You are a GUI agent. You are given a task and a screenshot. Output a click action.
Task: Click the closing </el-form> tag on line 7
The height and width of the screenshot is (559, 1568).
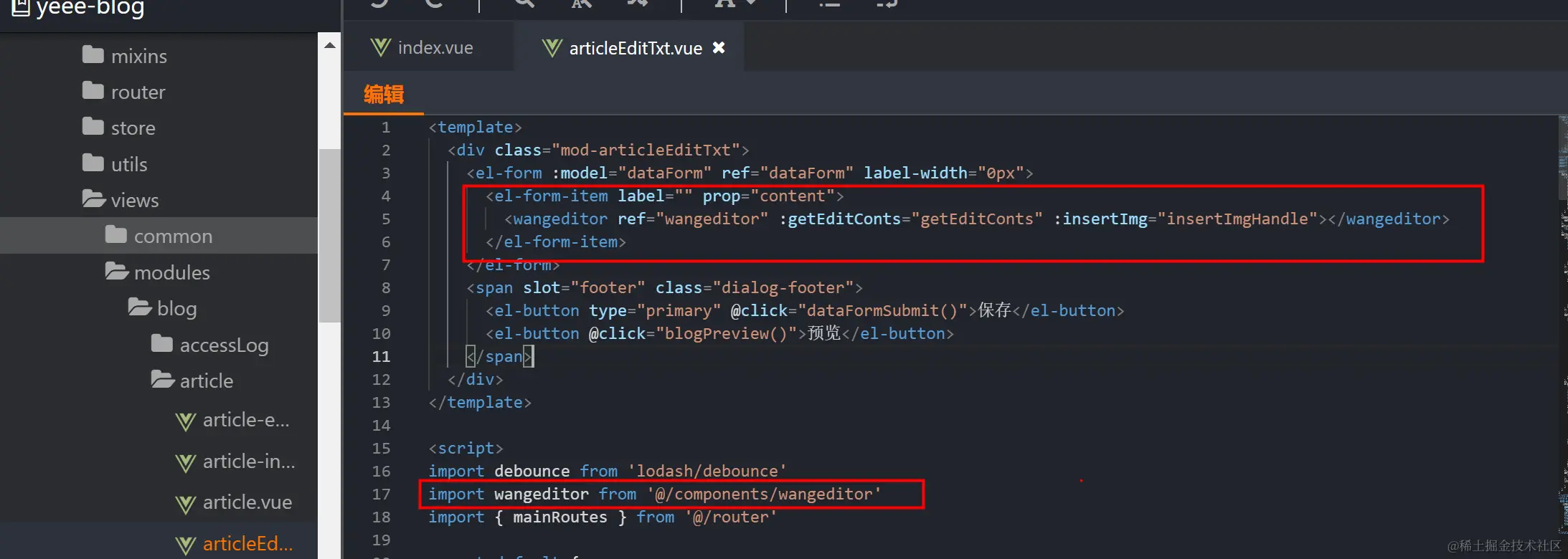(513, 265)
